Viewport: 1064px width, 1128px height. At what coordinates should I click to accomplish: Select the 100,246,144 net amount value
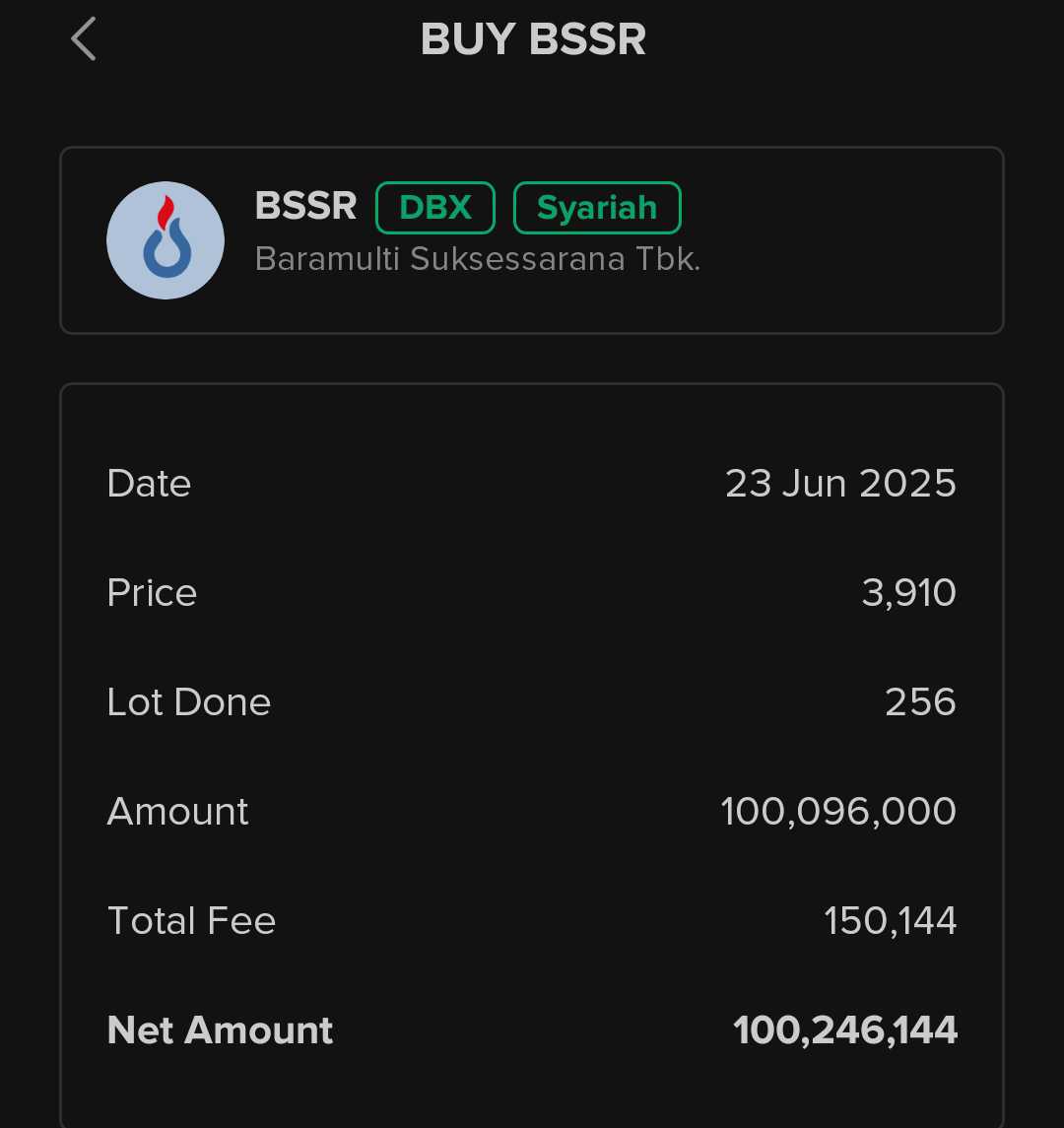click(x=845, y=1030)
